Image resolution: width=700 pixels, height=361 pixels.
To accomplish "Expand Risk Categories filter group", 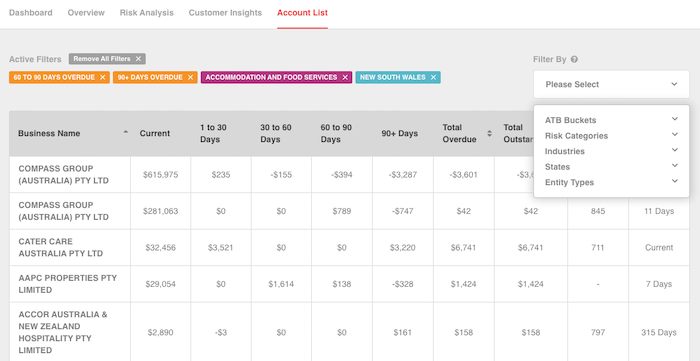I will coord(675,135).
